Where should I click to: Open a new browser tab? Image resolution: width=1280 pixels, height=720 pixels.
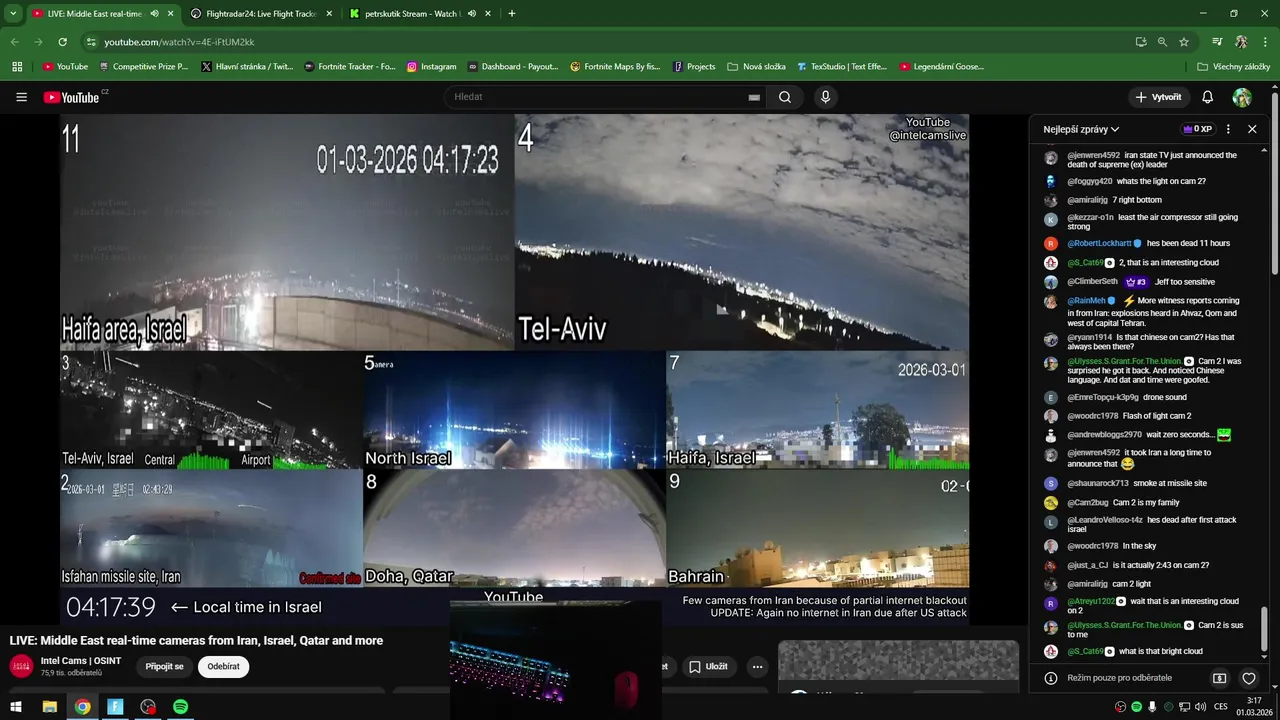tap(512, 14)
